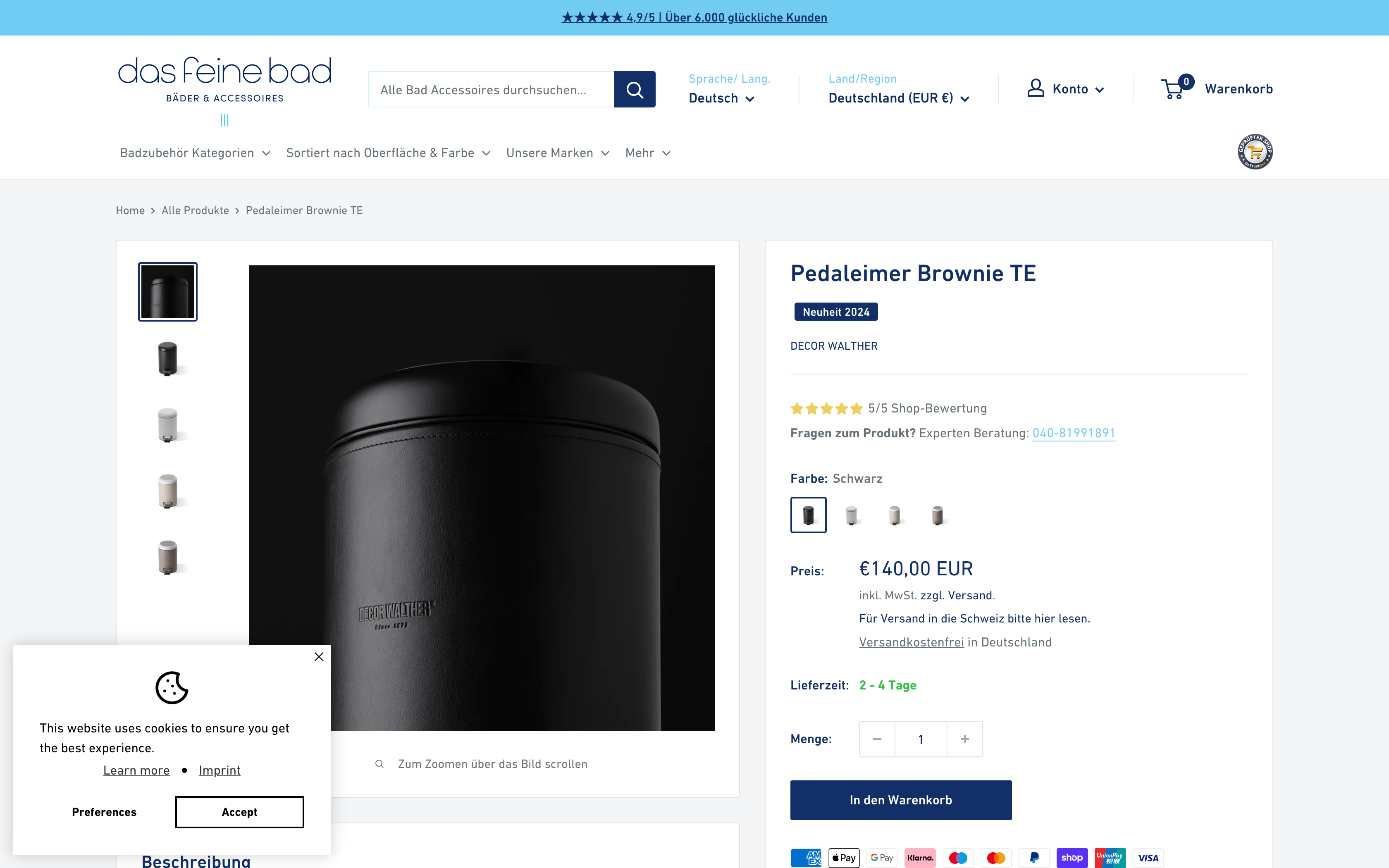Open the Mehr navigation menu

(x=648, y=153)
